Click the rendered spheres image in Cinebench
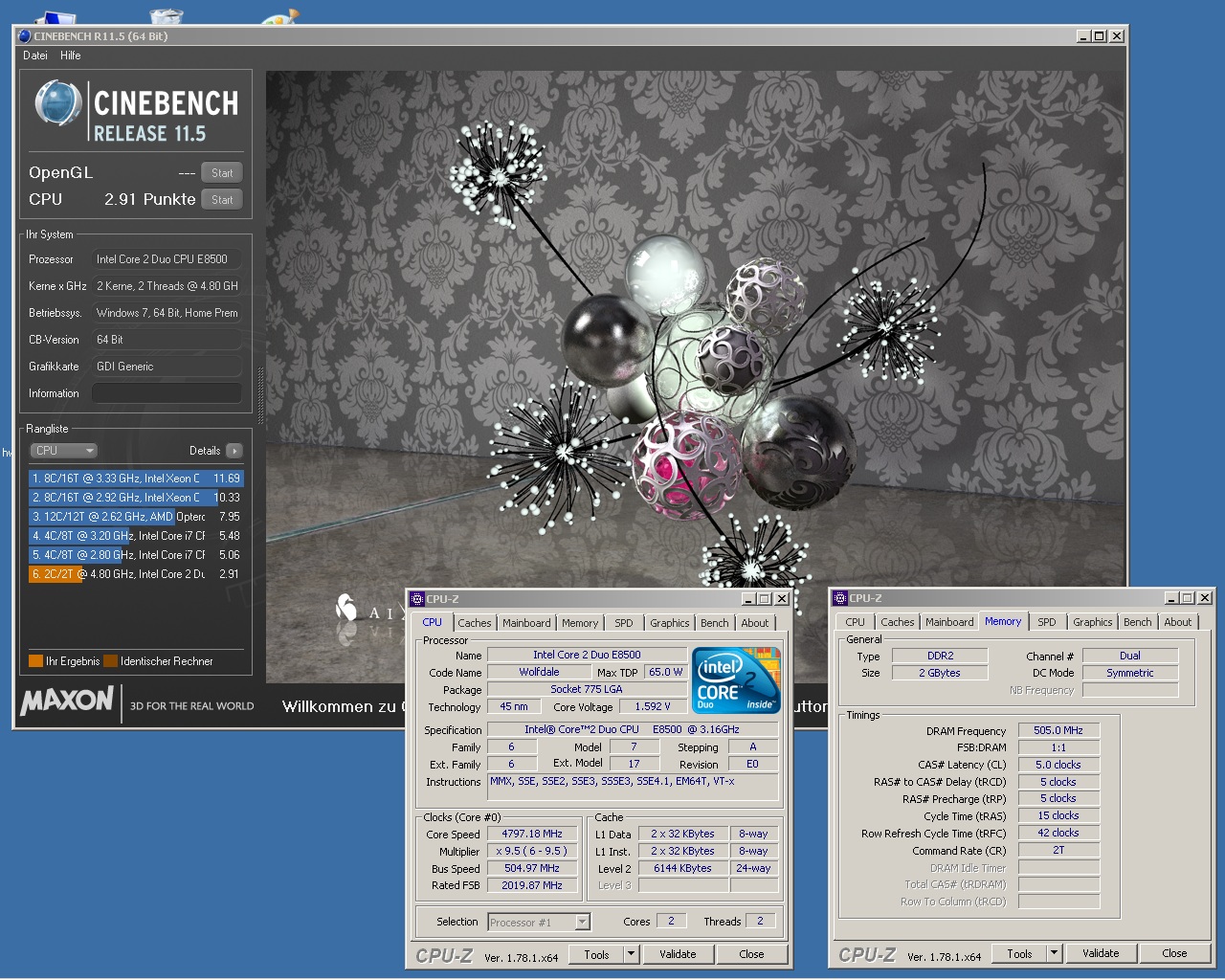 696,376
